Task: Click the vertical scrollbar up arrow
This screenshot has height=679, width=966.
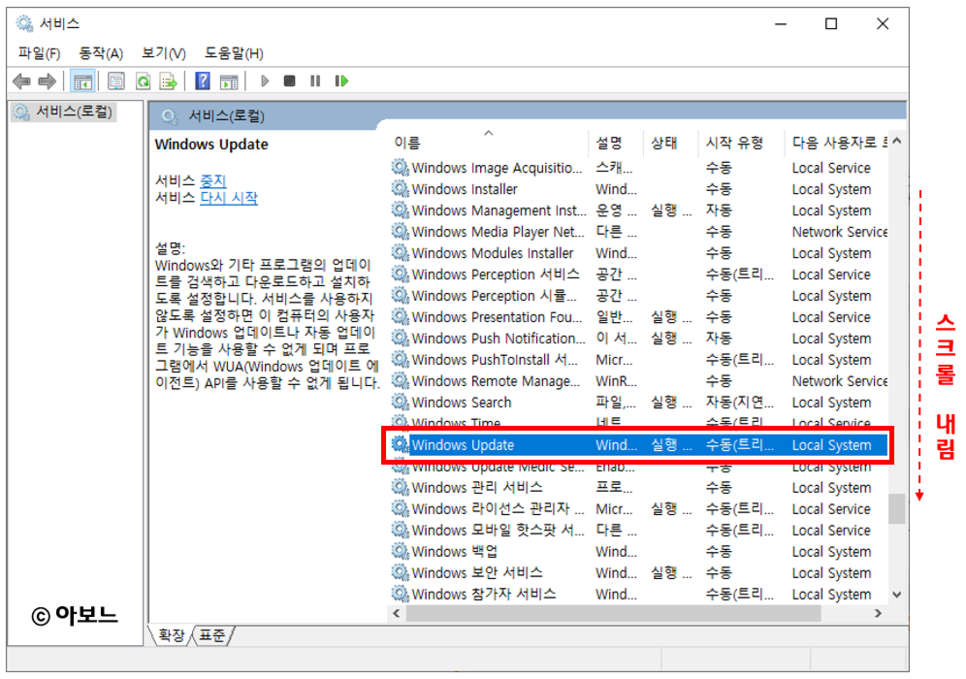Action: [897, 141]
